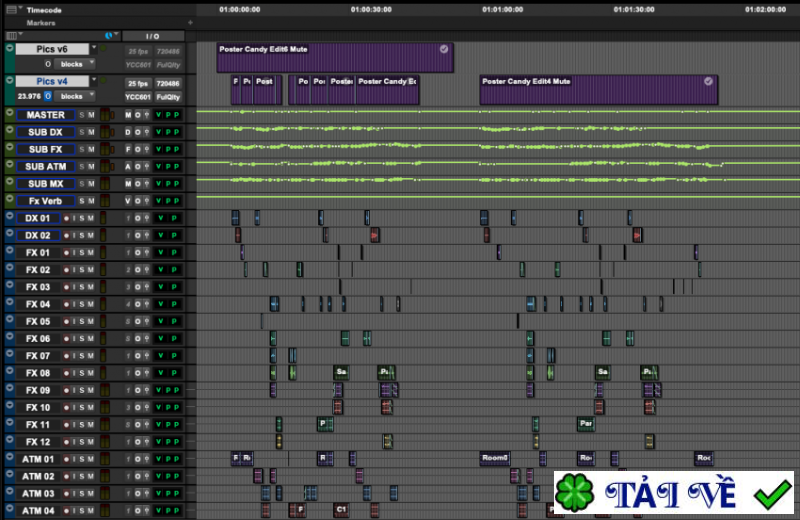Click the 25 fps button on Pics v4
Screen dimensions: 800x520
click(x=137, y=83)
